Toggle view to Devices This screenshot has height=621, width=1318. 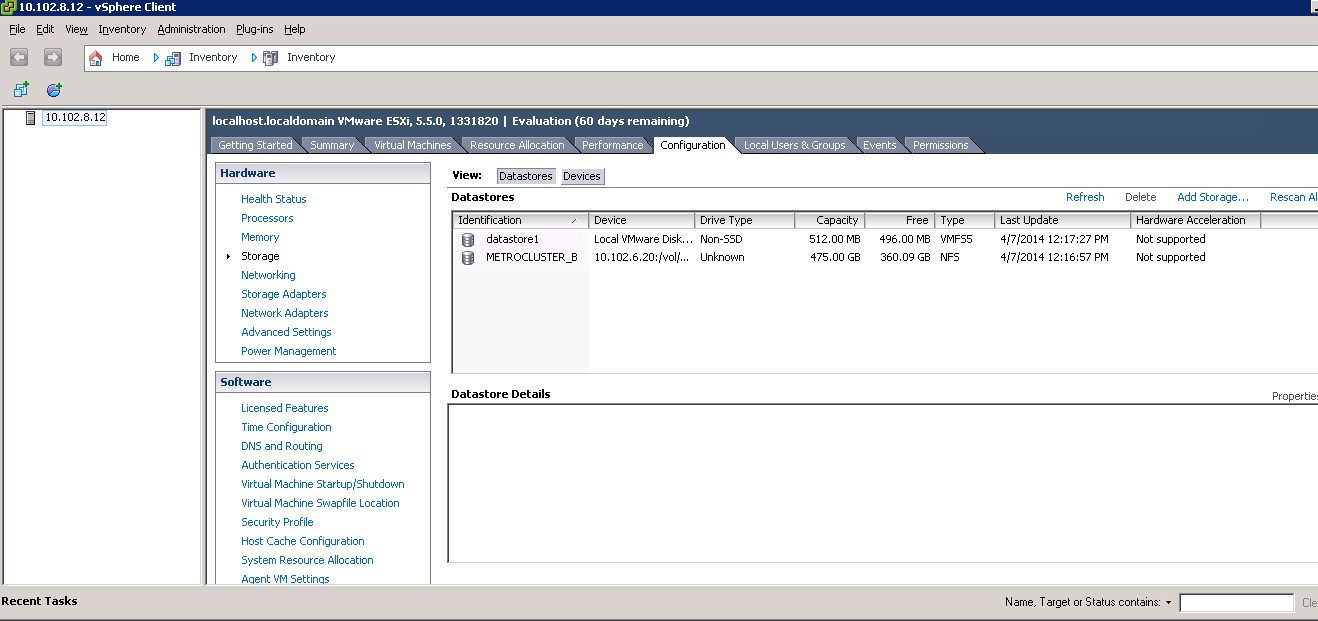tap(582, 176)
